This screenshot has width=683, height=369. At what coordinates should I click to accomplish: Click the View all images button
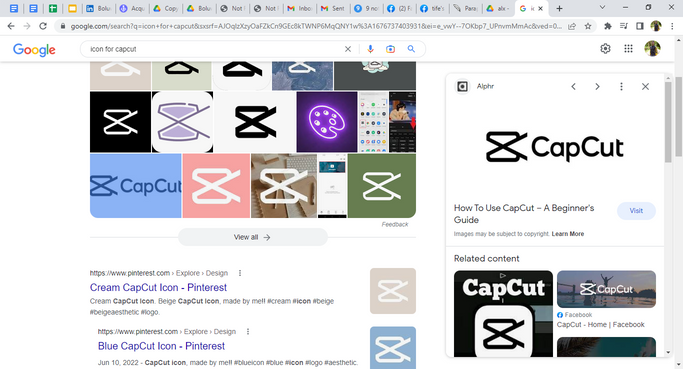(x=252, y=237)
